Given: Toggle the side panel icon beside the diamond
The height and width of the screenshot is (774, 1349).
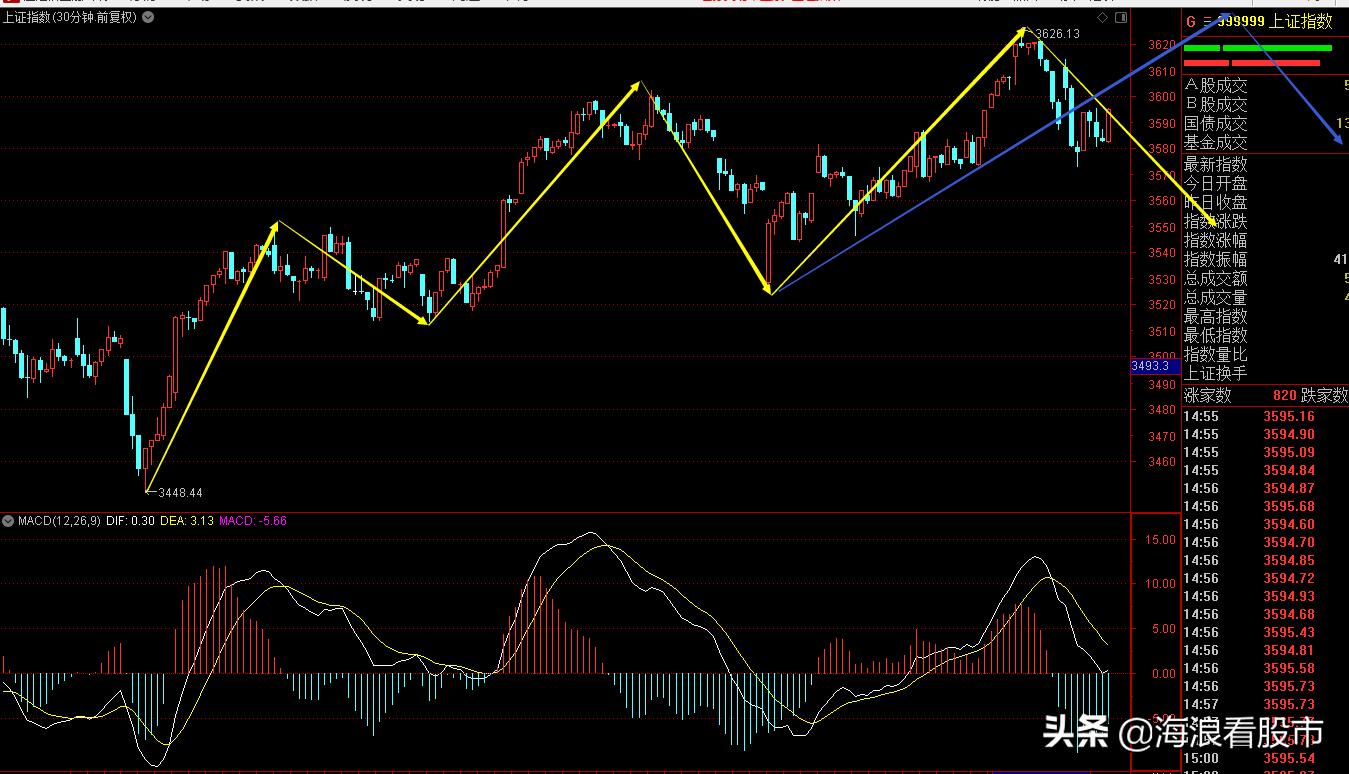Looking at the screenshot, I should pyautogui.click(x=1119, y=17).
